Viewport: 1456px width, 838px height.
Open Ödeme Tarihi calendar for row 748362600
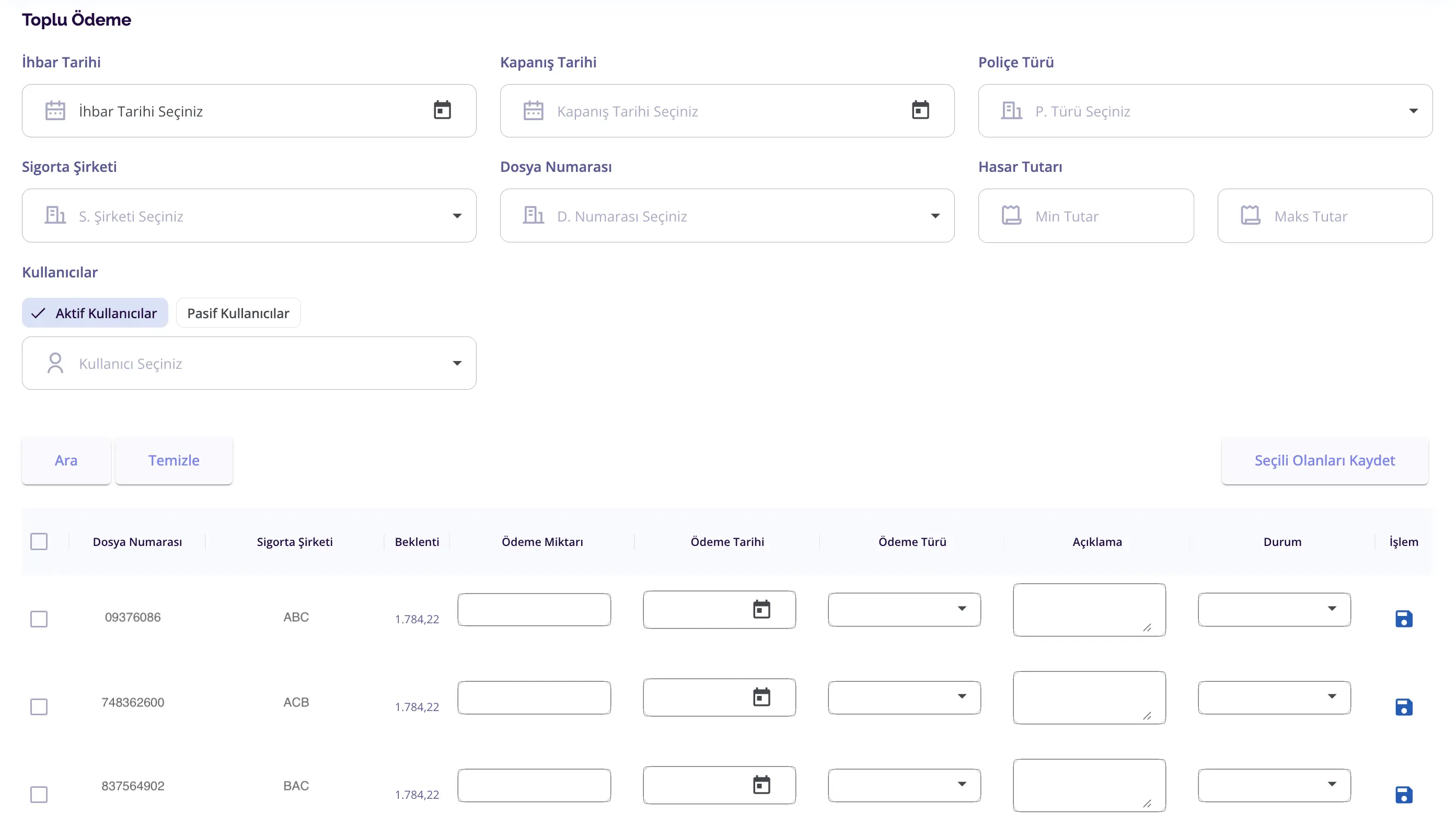[x=761, y=697]
